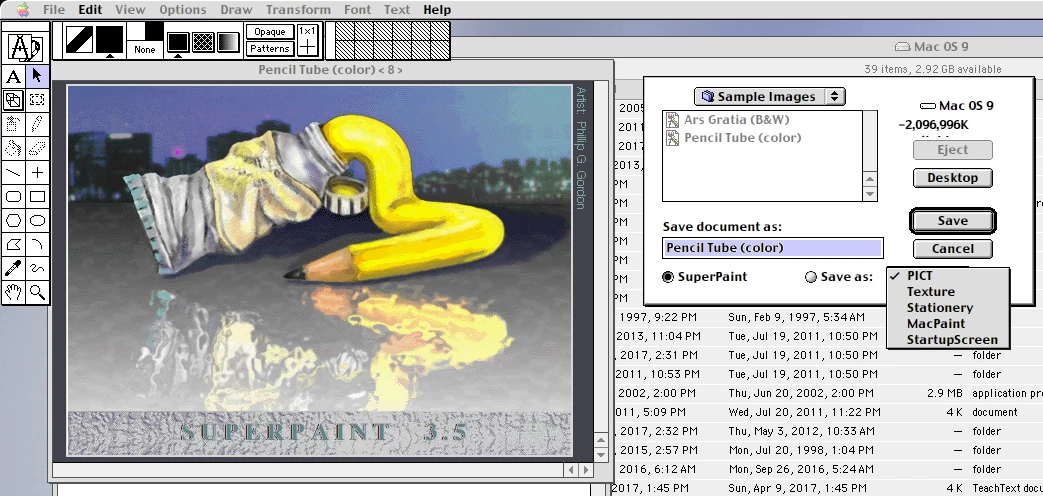Click the Cancel button
The image size is (1043, 496).
point(953,249)
